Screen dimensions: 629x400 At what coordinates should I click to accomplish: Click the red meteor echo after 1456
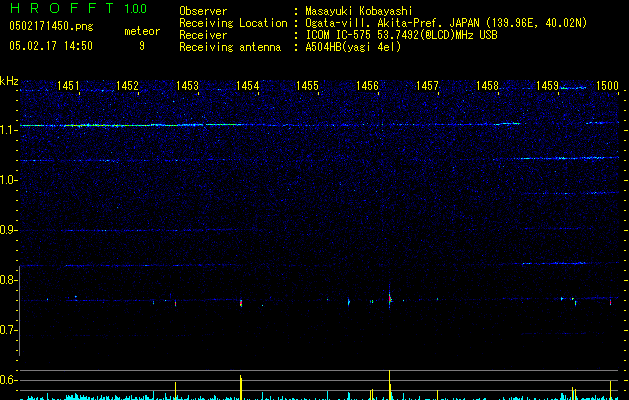(x=390, y=299)
